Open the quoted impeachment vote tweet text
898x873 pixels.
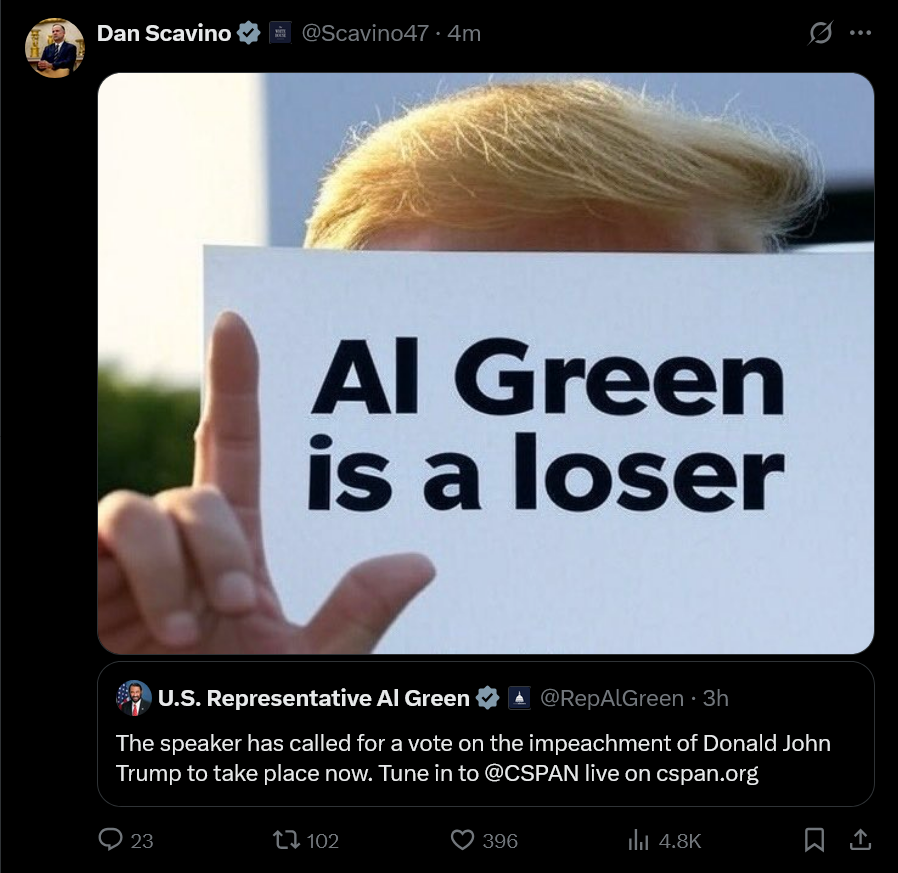click(x=473, y=758)
